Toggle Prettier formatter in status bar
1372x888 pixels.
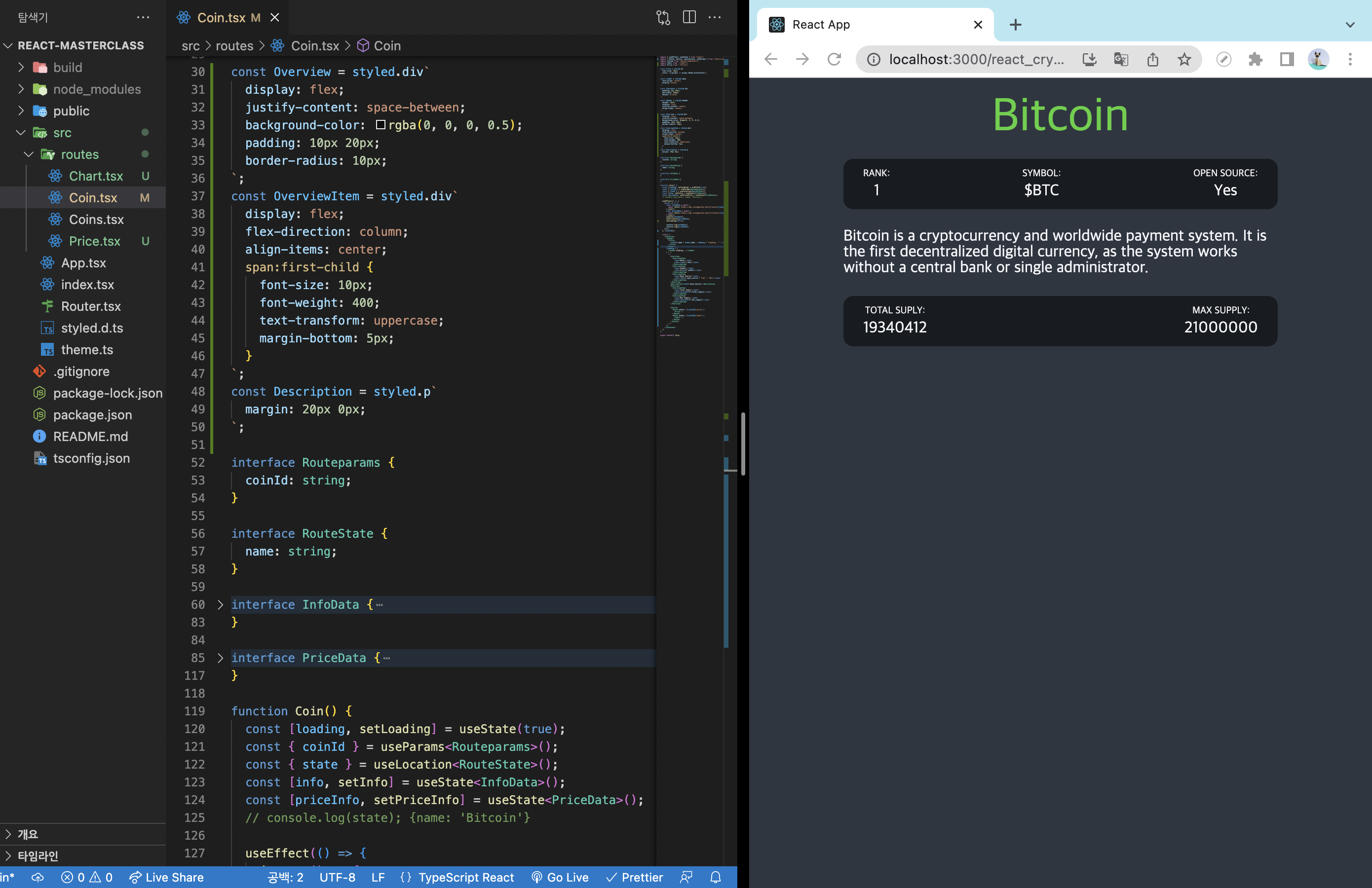(x=635, y=877)
